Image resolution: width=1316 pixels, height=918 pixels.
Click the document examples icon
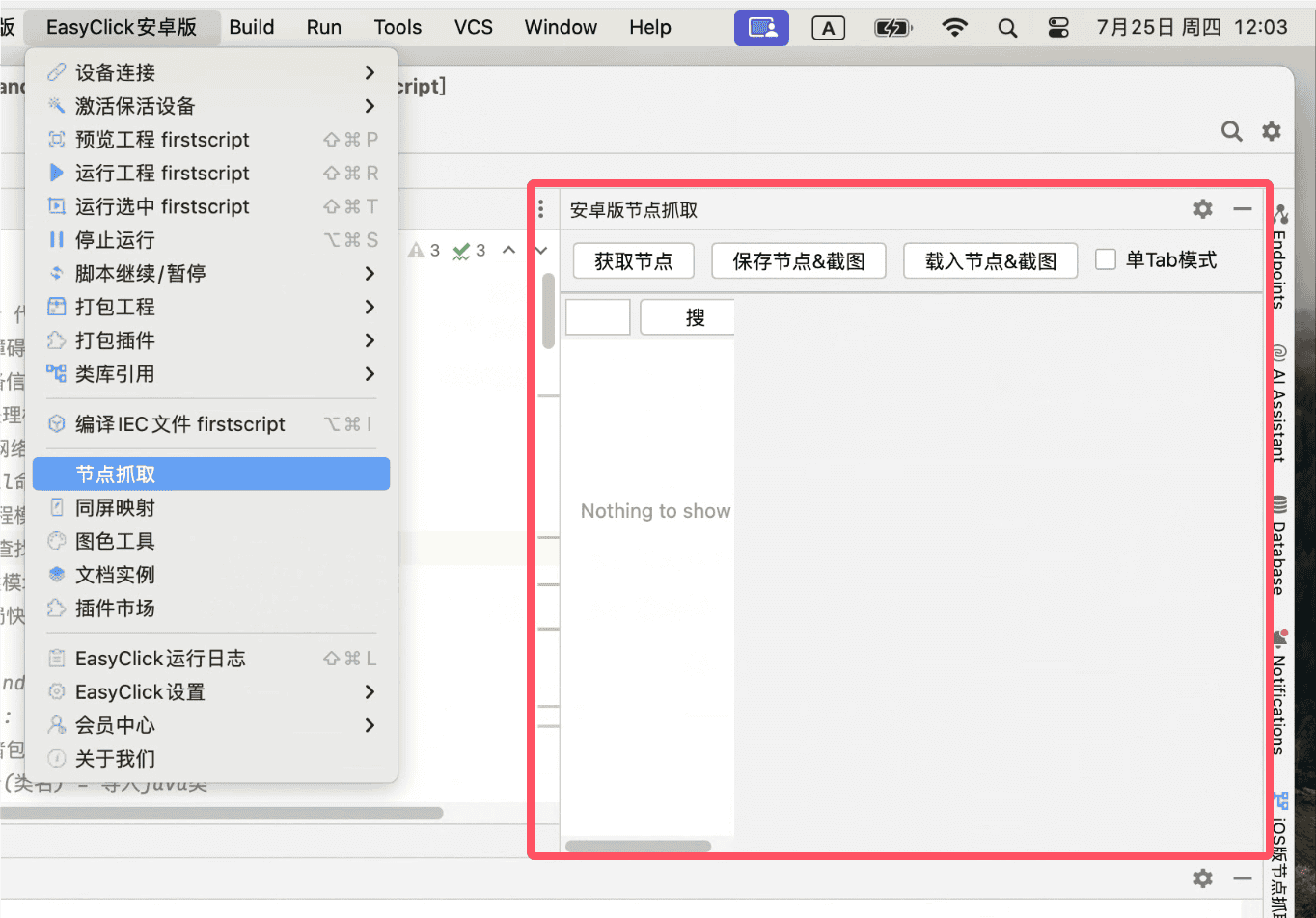tap(57, 575)
